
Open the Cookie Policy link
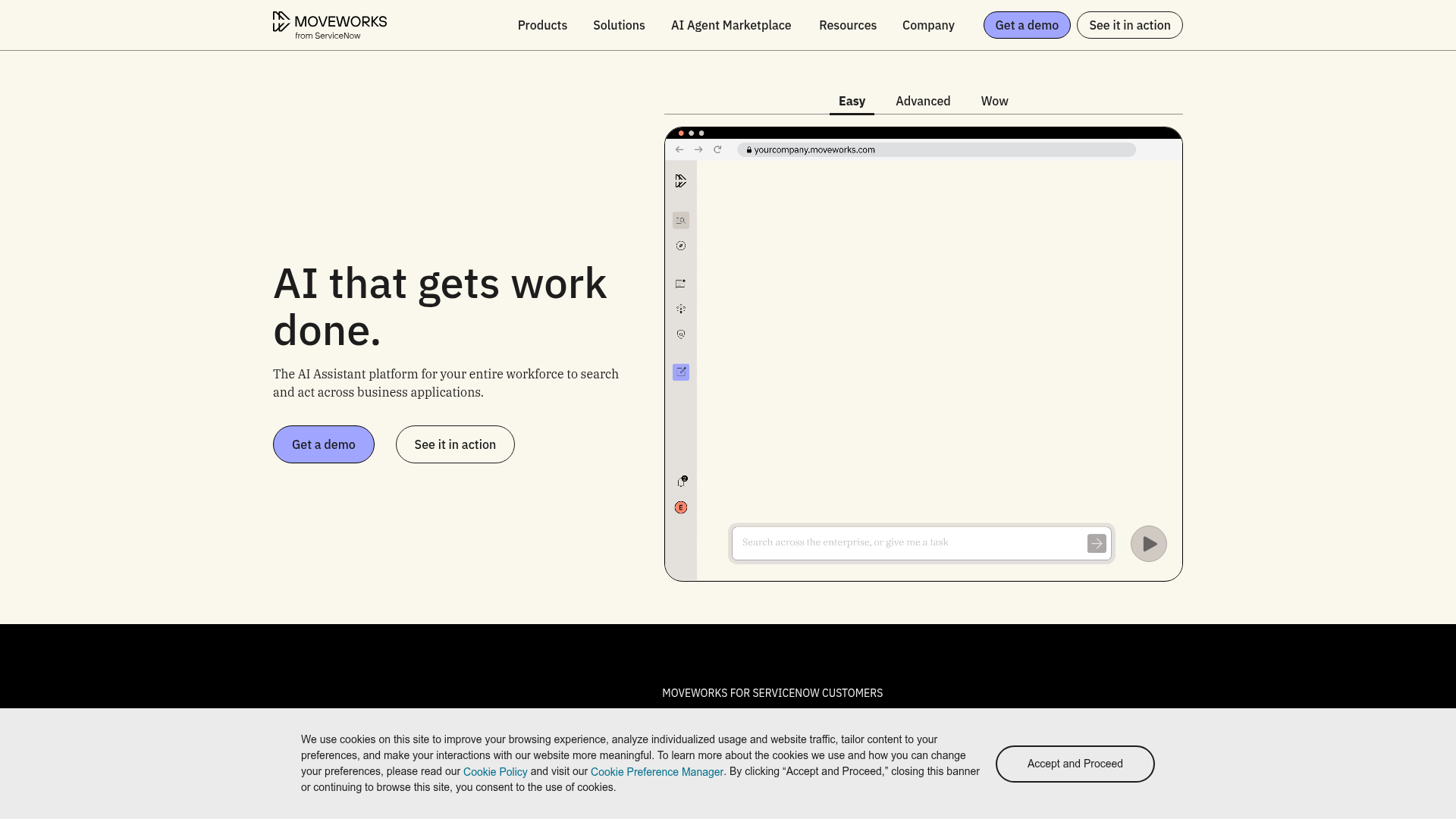click(x=495, y=772)
